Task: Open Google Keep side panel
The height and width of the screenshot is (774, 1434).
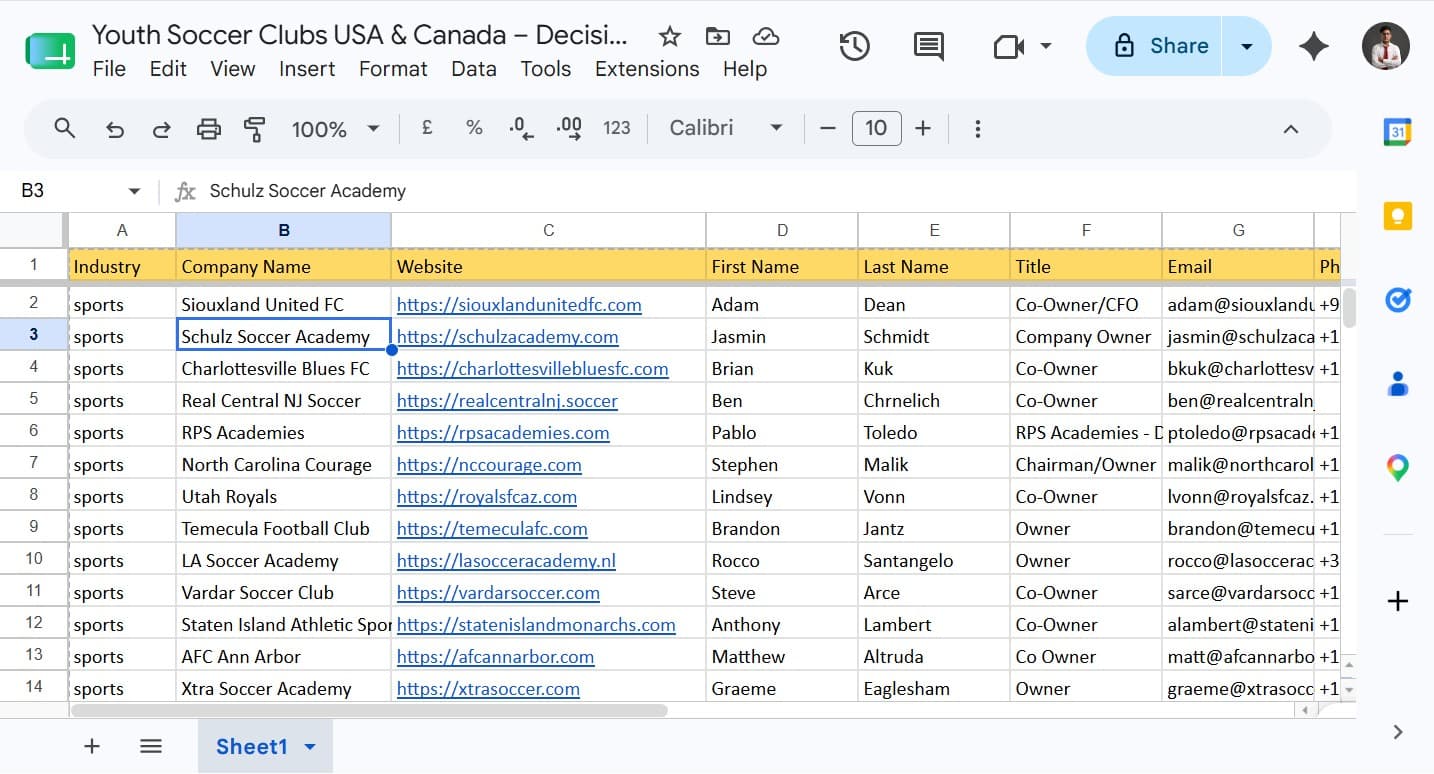Action: 1397,216
